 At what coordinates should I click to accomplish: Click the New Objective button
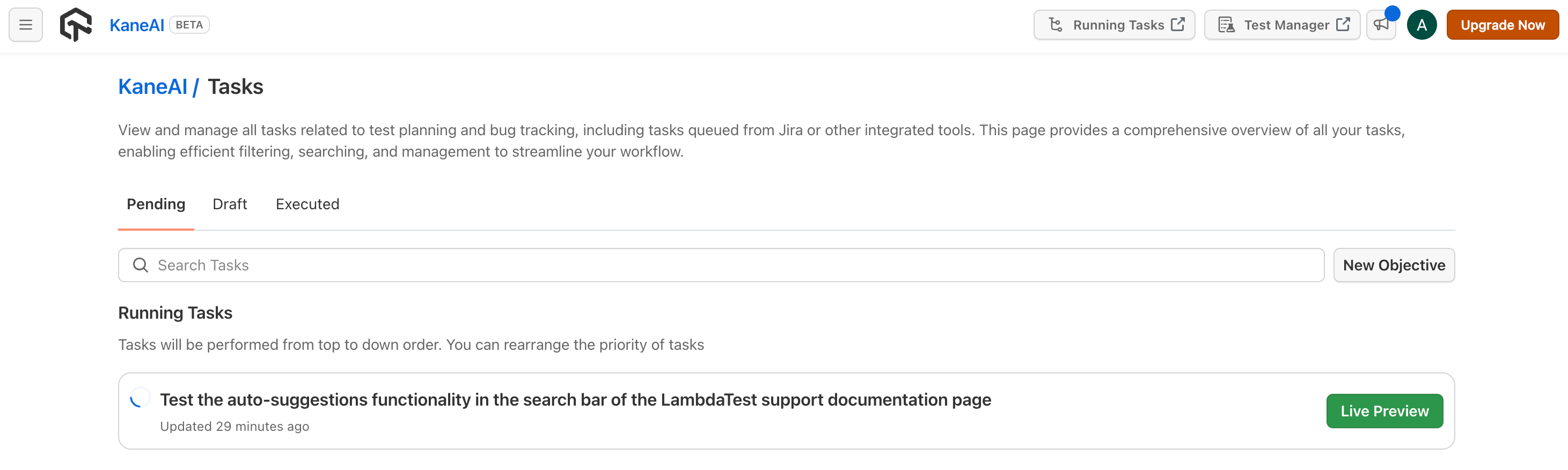coord(1393,265)
